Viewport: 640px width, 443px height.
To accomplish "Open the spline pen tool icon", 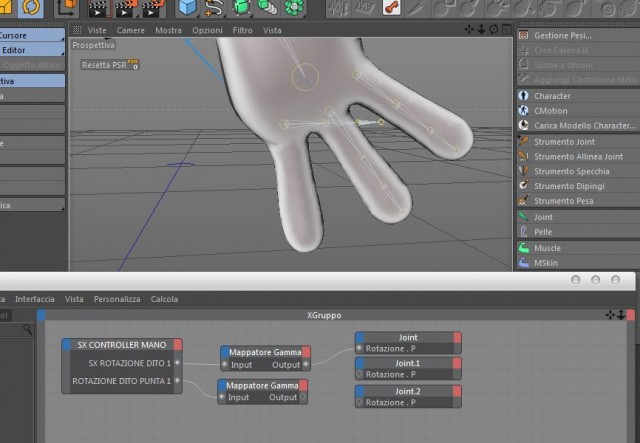I will [213, 8].
